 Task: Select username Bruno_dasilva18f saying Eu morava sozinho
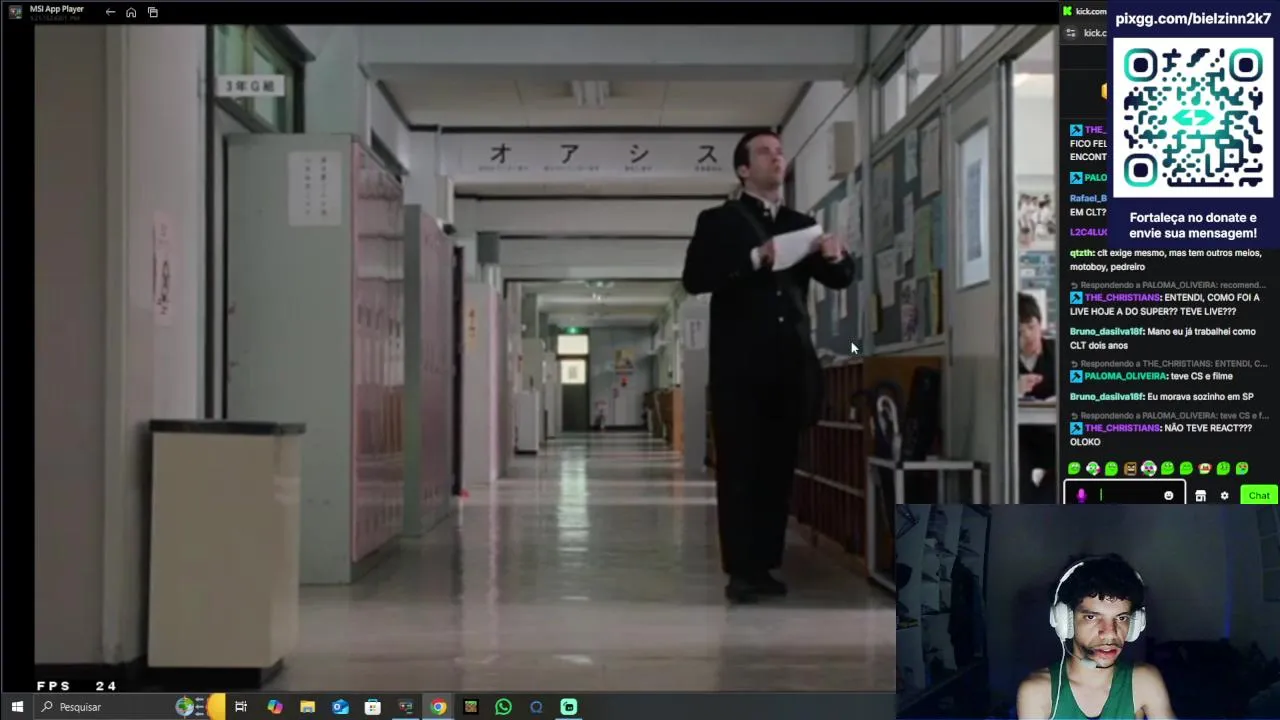(1106, 396)
